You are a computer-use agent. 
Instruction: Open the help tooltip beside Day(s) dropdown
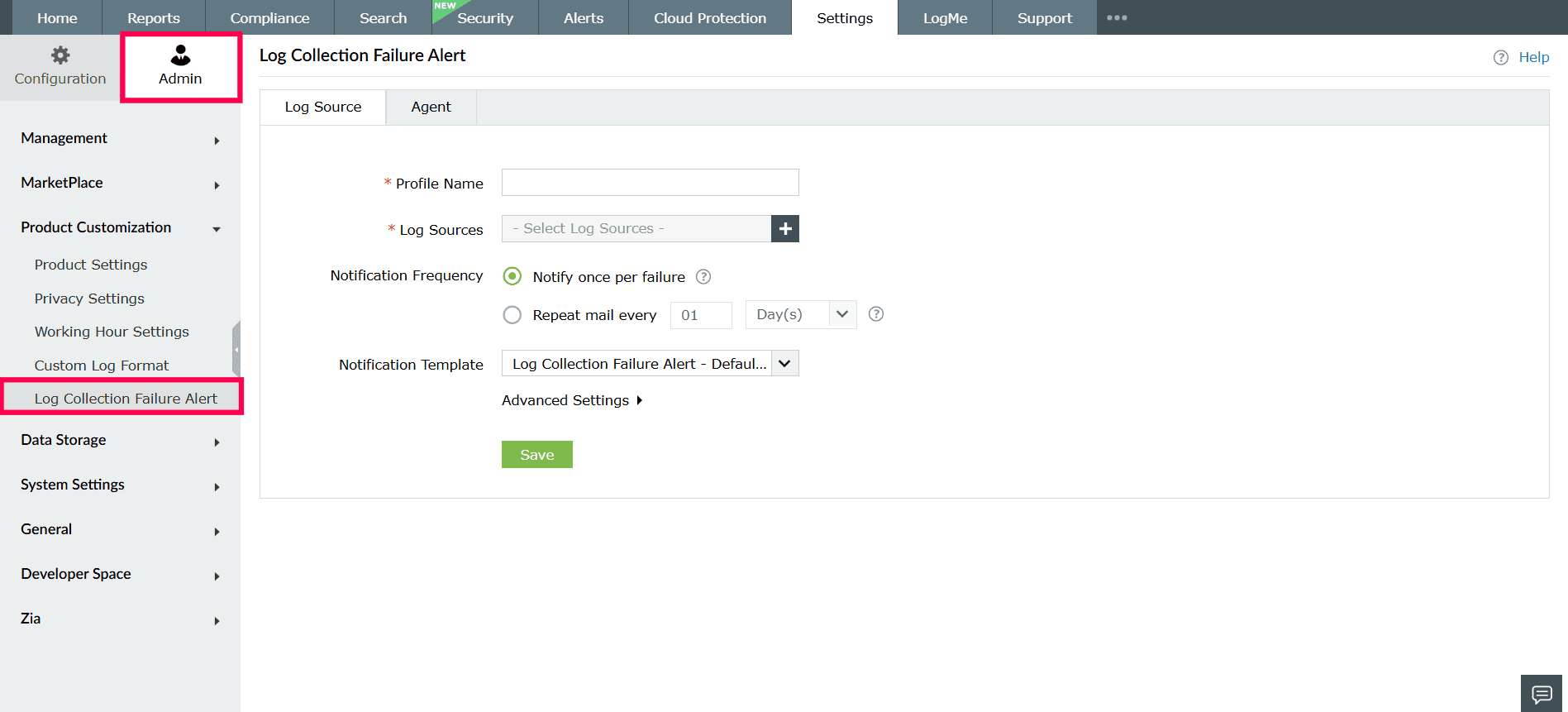876,314
